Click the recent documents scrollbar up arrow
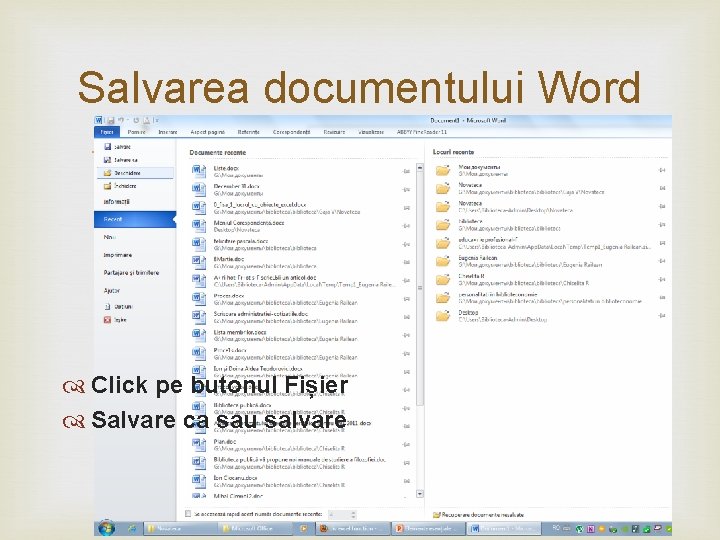Screen dimensions: 720x540 (420, 168)
